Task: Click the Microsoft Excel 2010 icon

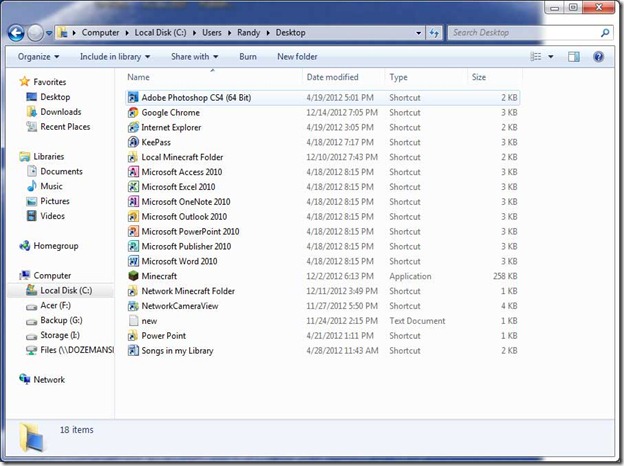Action: coord(133,187)
